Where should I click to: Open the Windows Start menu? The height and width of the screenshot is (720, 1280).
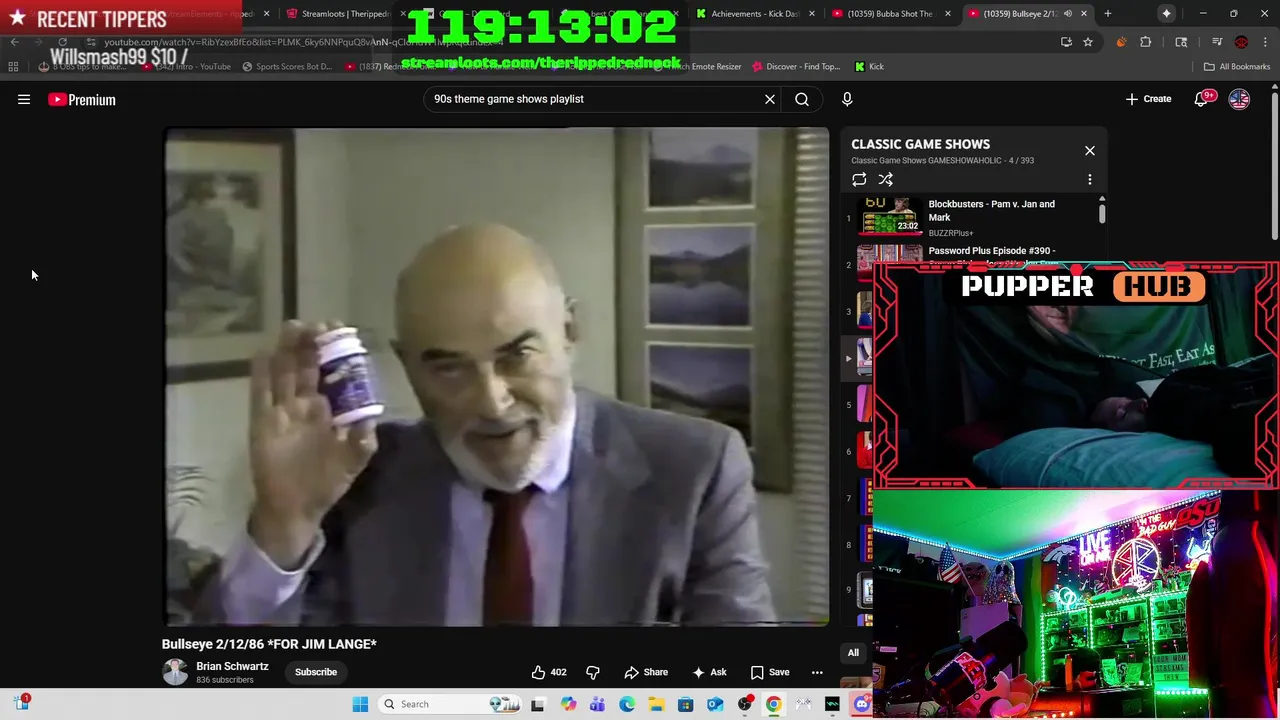(361, 704)
